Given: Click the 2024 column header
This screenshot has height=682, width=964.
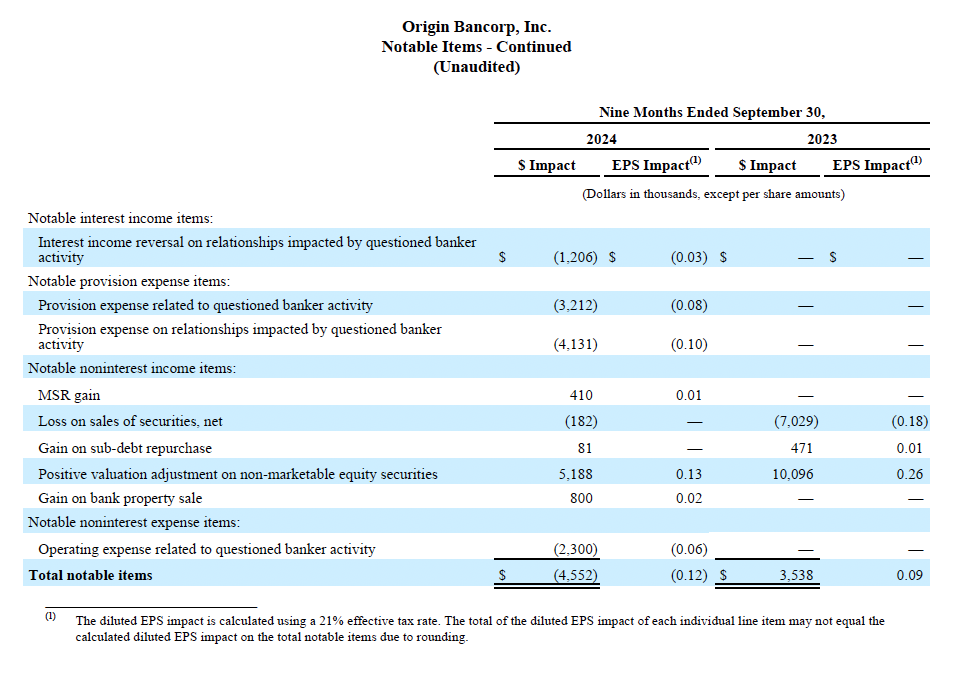Looking at the screenshot, I should click(x=601, y=139).
